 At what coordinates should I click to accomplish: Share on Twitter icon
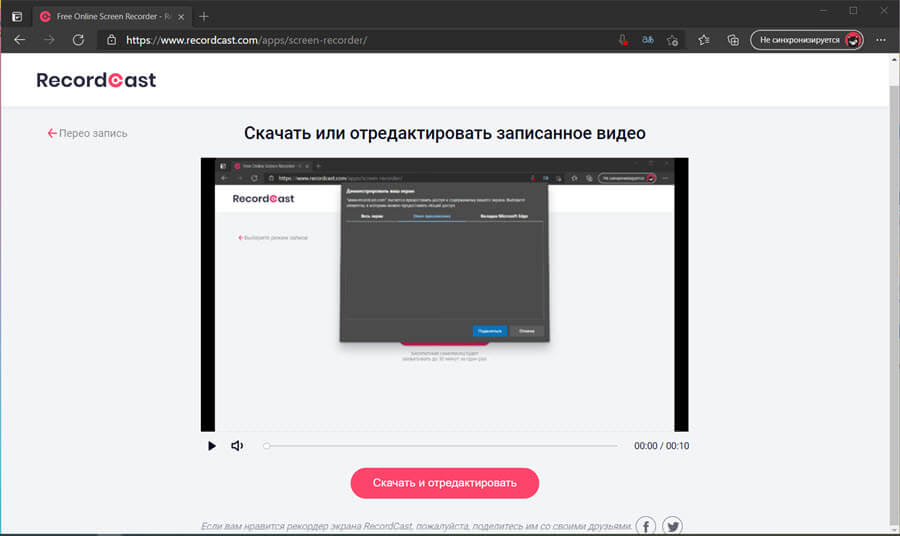coord(672,526)
